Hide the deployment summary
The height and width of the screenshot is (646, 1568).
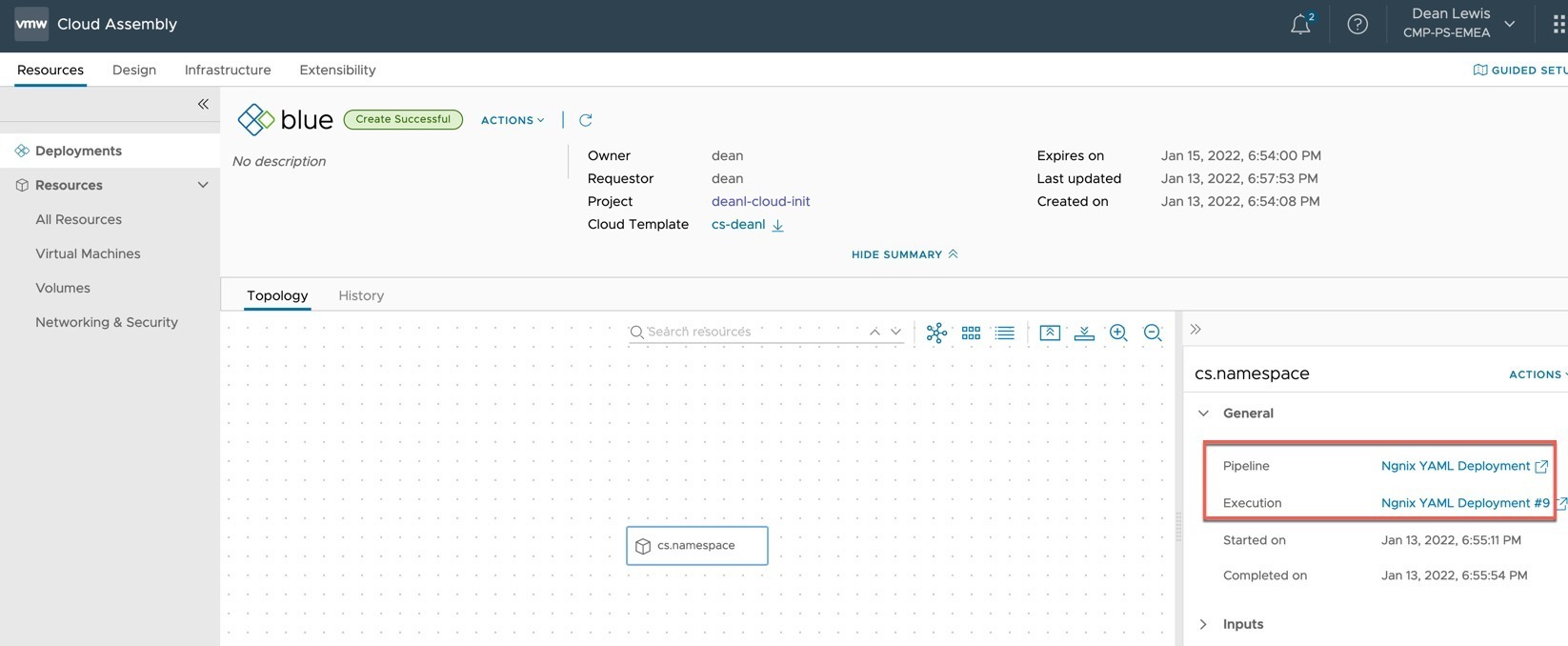tap(905, 254)
